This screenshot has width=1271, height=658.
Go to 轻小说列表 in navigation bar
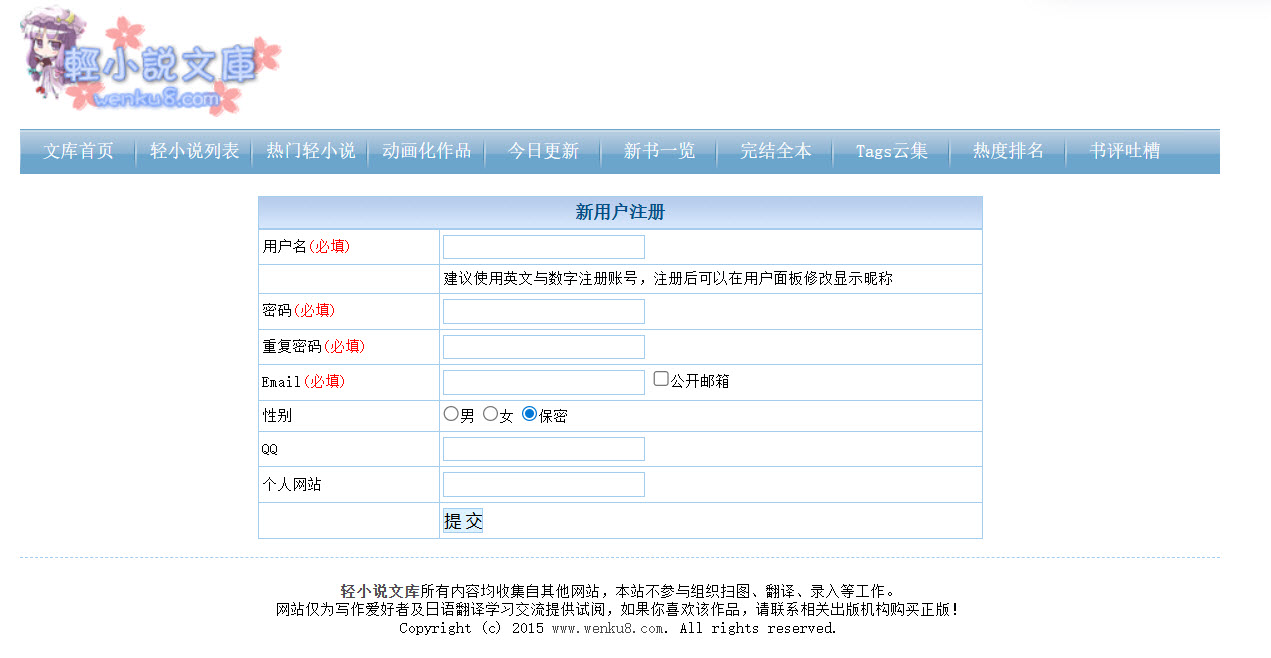(x=195, y=151)
